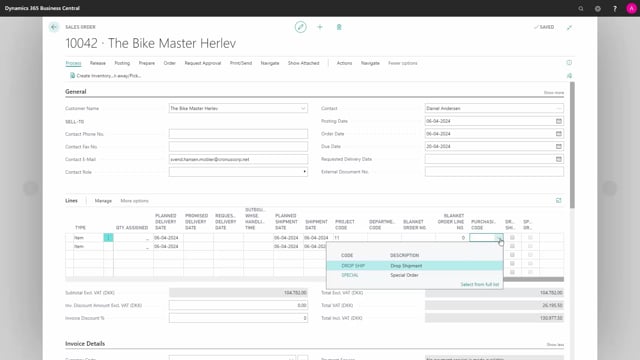Click Inv. Discount Amount Excl. VAT field
This screenshot has height=360, width=640.
238,305
